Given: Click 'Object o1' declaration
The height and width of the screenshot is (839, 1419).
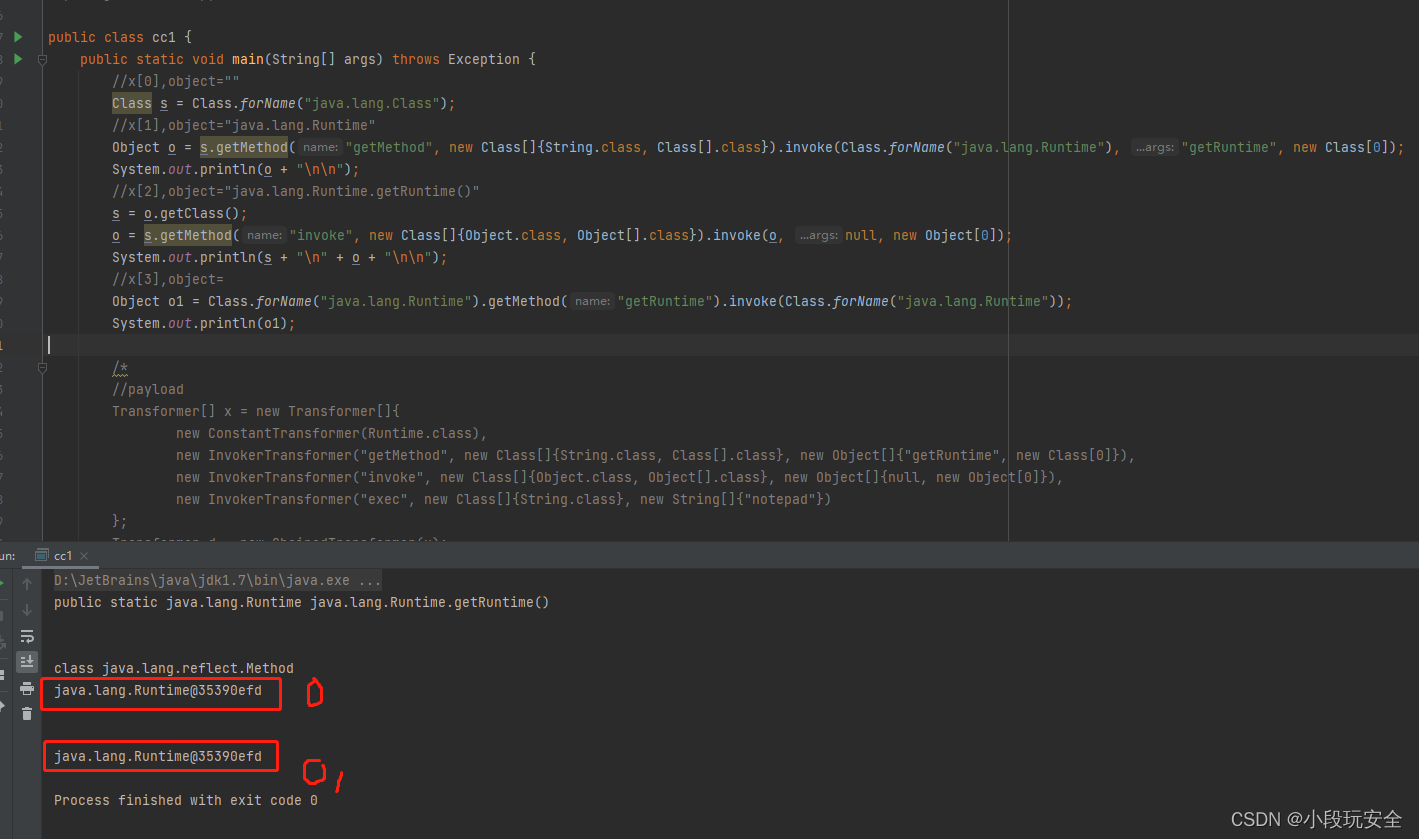Looking at the screenshot, I should point(148,301).
